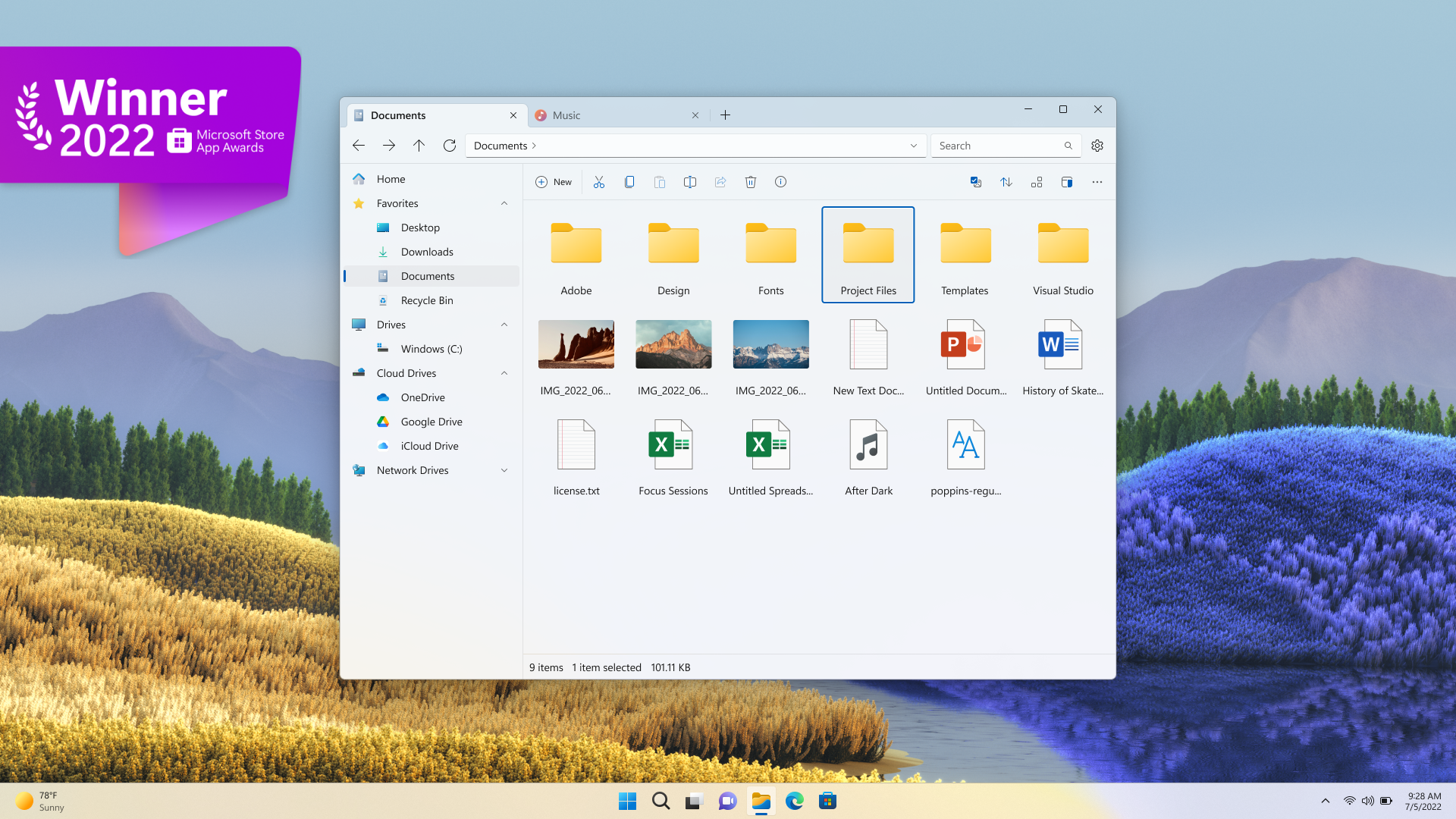
Task: Click the Cut scissors icon
Action: click(x=599, y=182)
